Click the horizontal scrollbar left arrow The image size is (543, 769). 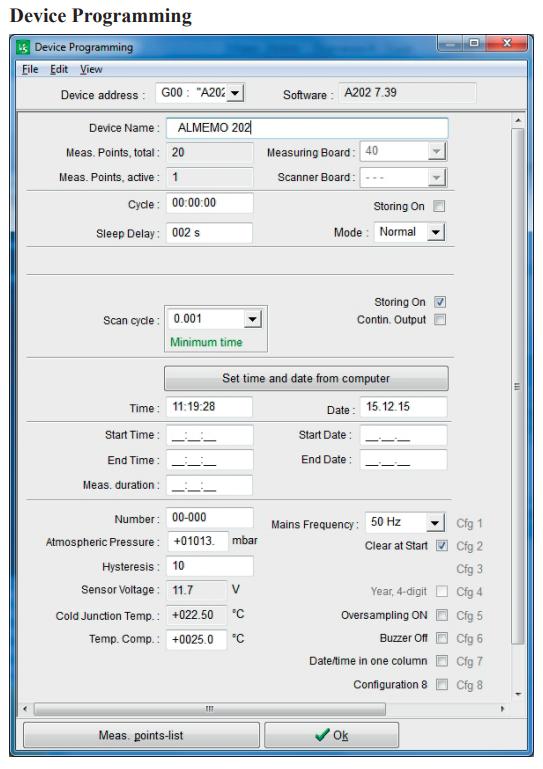pyautogui.click(x=26, y=709)
